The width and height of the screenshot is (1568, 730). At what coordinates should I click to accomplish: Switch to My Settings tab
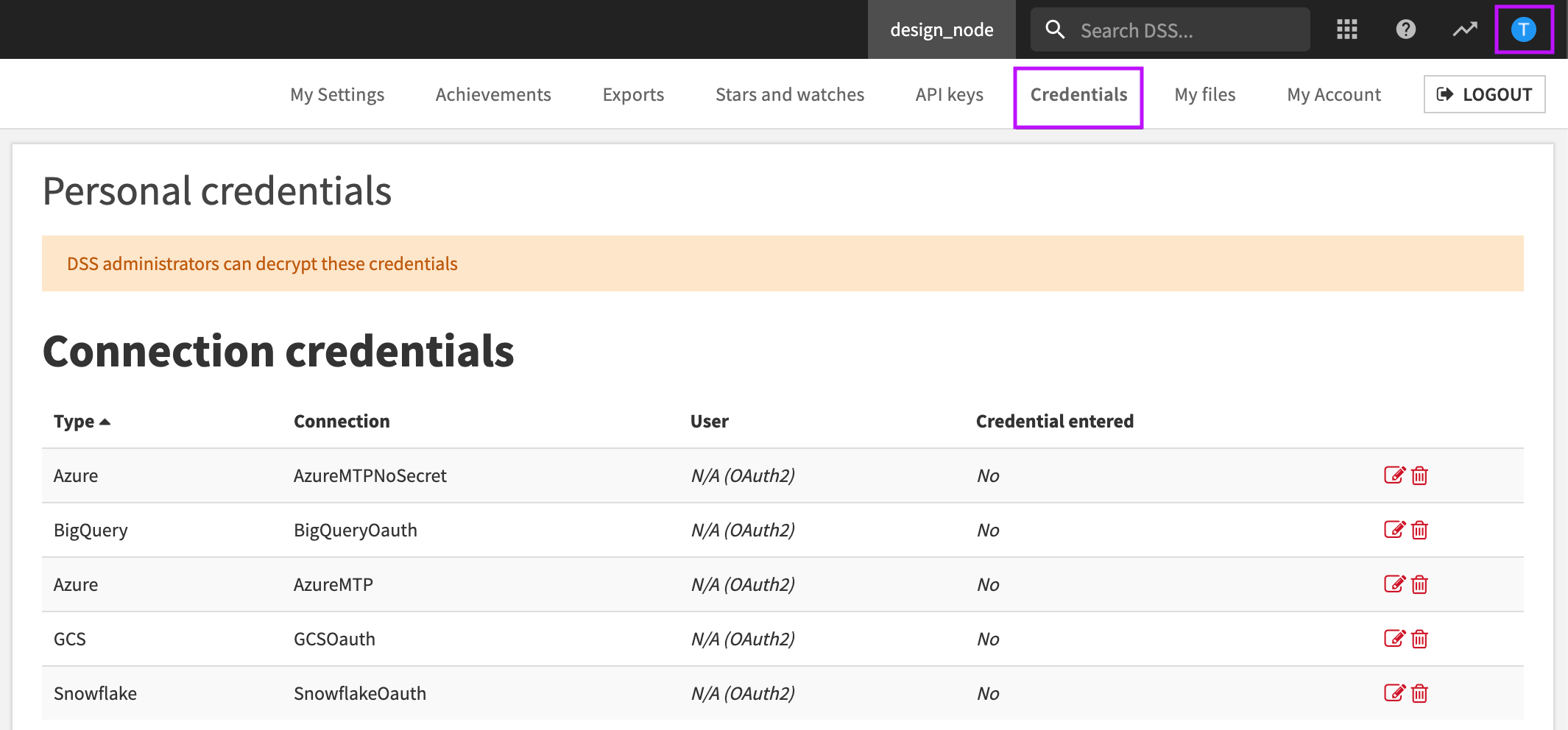337,94
